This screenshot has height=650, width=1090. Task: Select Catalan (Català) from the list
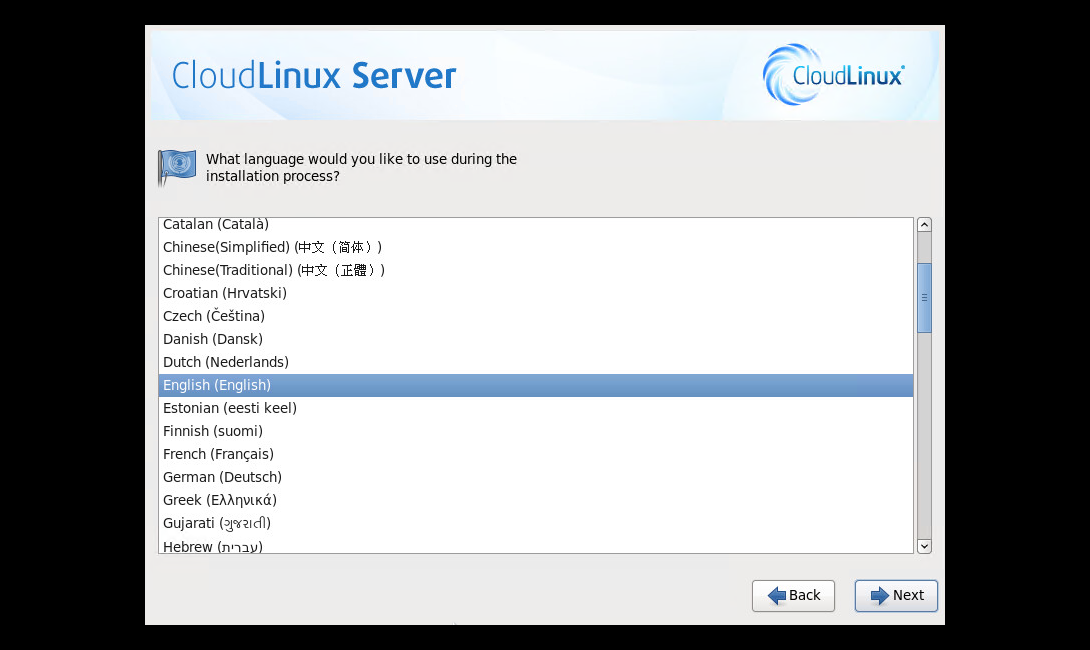[x=216, y=225]
